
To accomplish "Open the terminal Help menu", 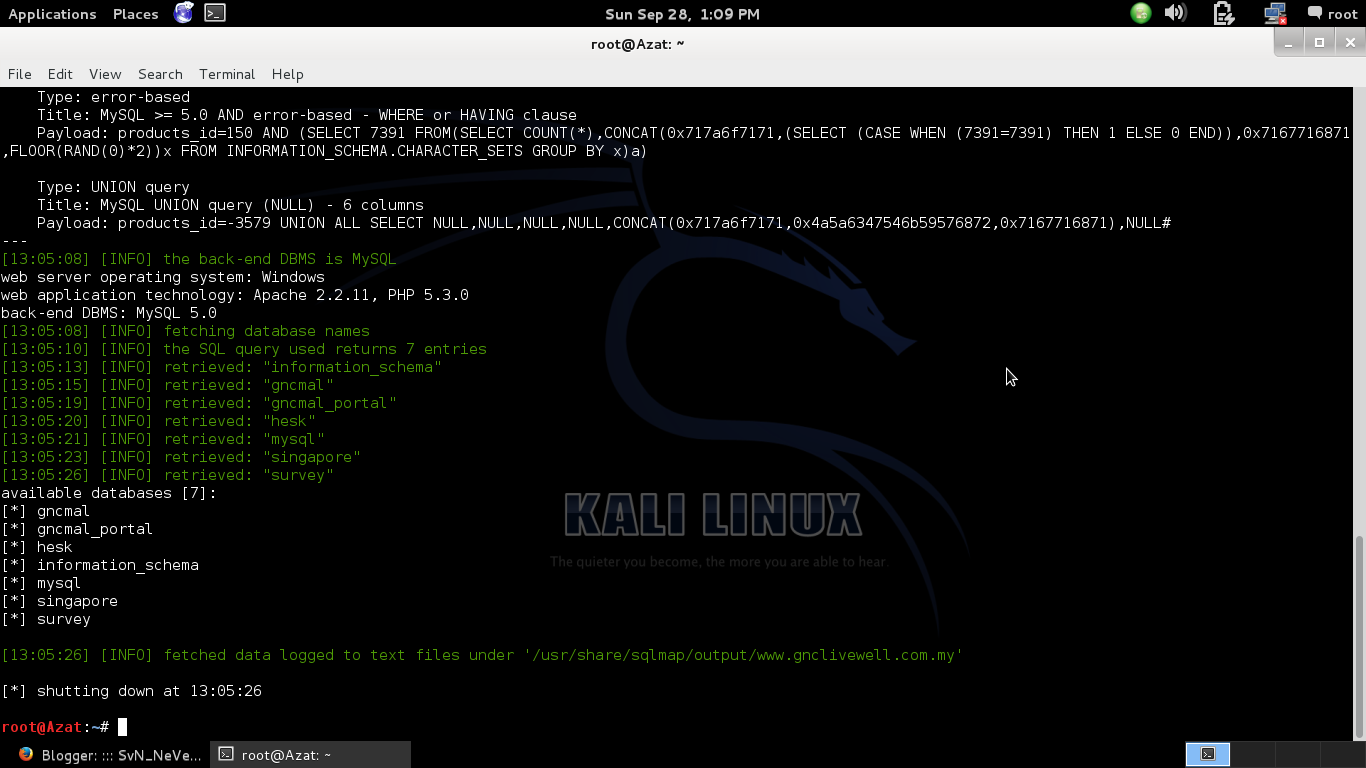I will [287, 74].
